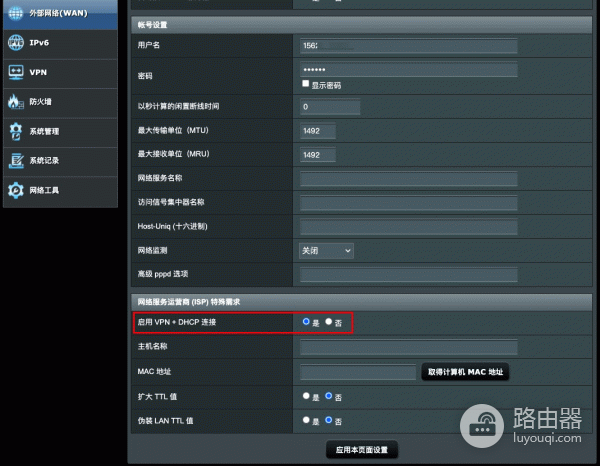Viewport: 600px width, 466px height.
Task: Click the MTU value input field
Action: click(x=318, y=131)
